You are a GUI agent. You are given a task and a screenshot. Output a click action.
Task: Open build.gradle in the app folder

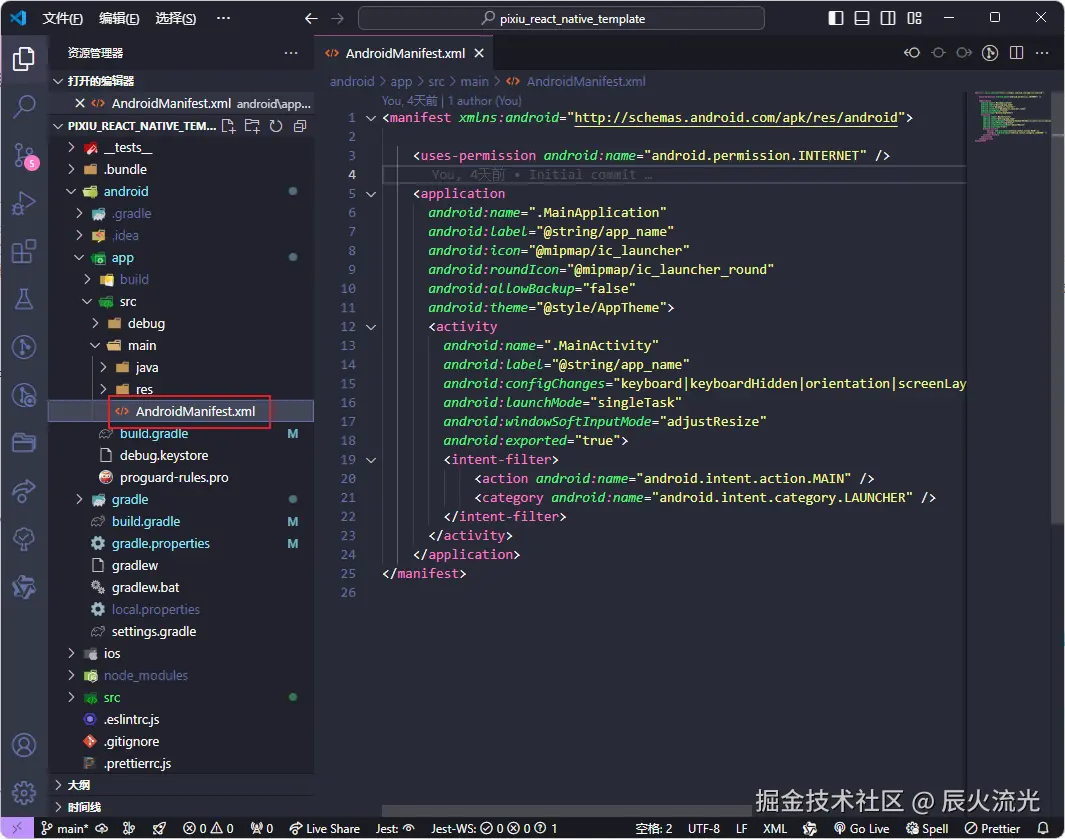(x=153, y=433)
